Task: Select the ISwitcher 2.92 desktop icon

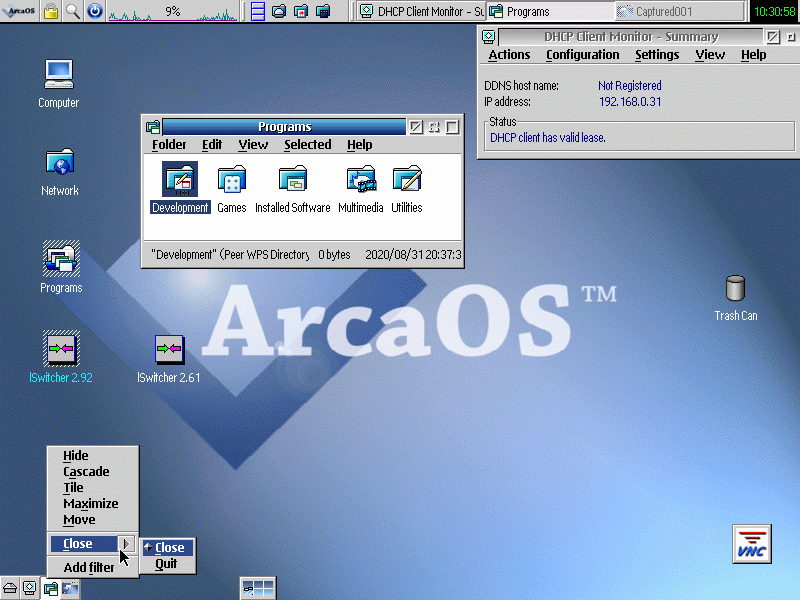Action: tap(61, 350)
